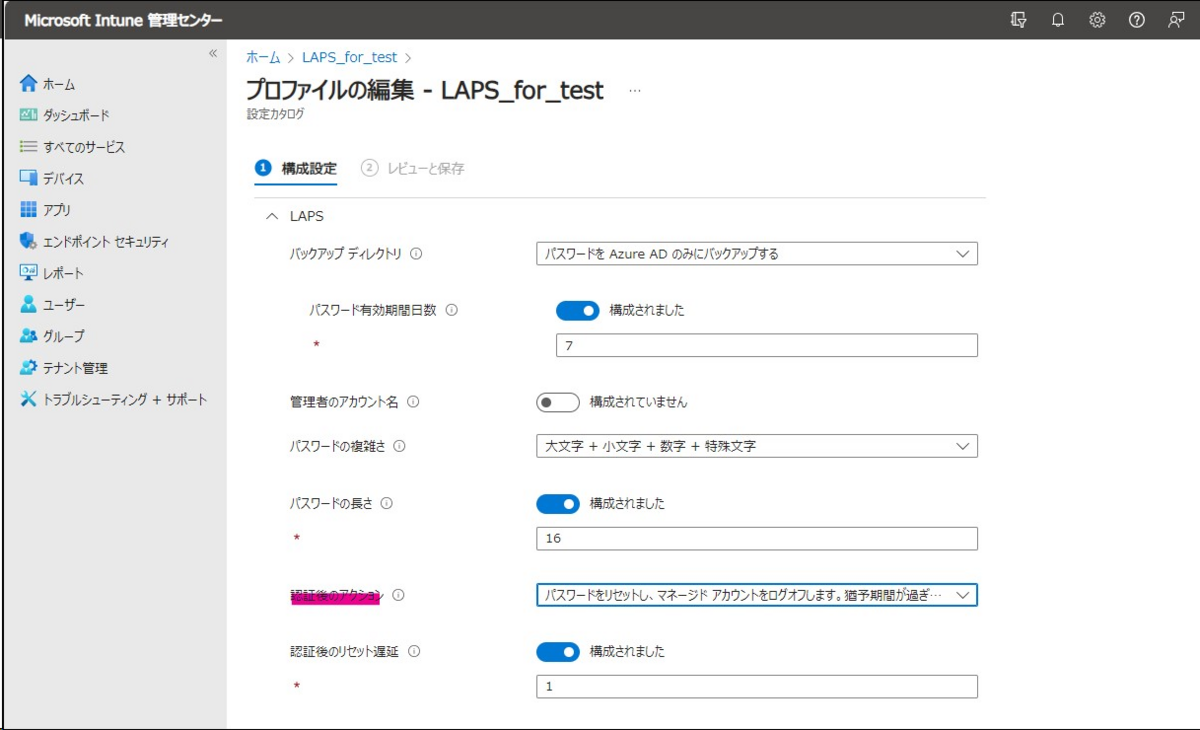Open the portal directory and subscription icon
This screenshot has width=1200, height=730.
tap(1018, 20)
